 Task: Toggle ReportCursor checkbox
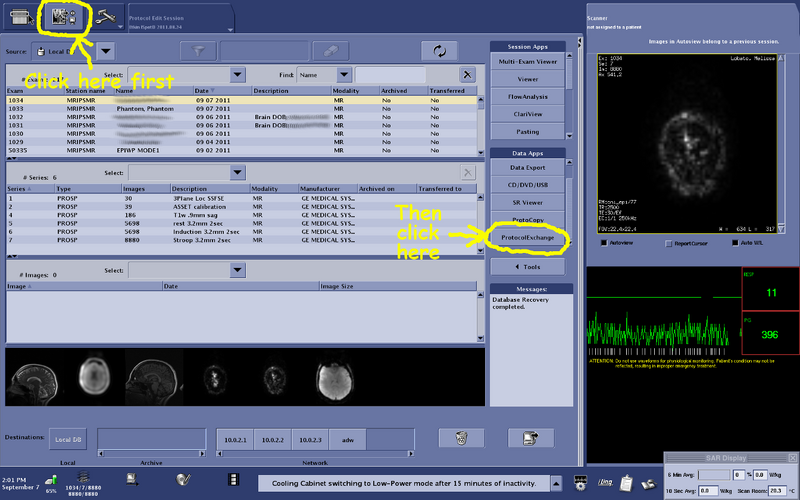pos(668,244)
